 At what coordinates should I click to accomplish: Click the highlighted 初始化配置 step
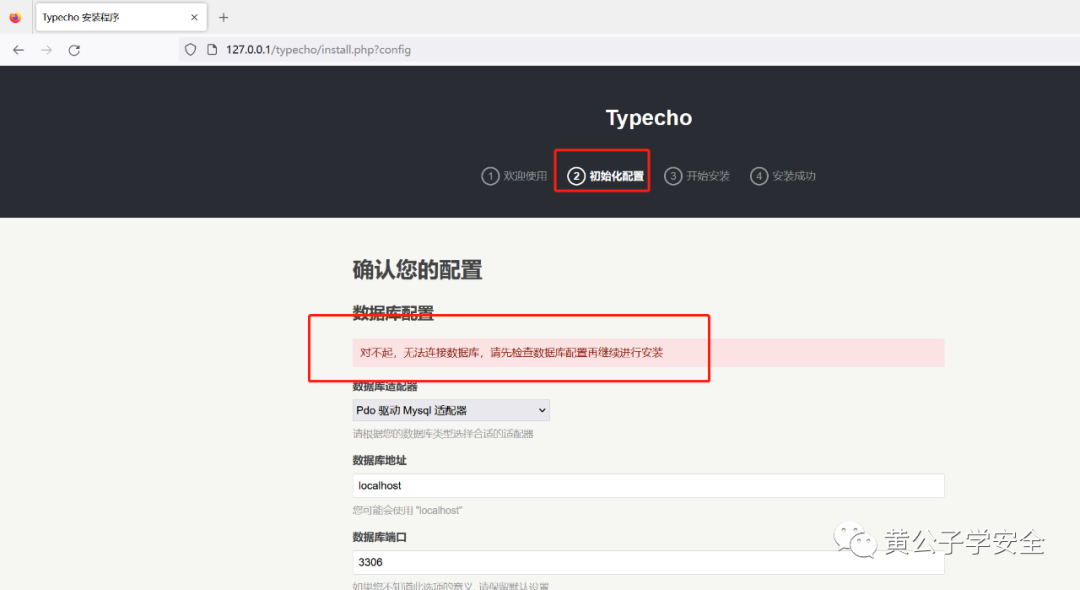pyautogui.click(x=601, y=175)
